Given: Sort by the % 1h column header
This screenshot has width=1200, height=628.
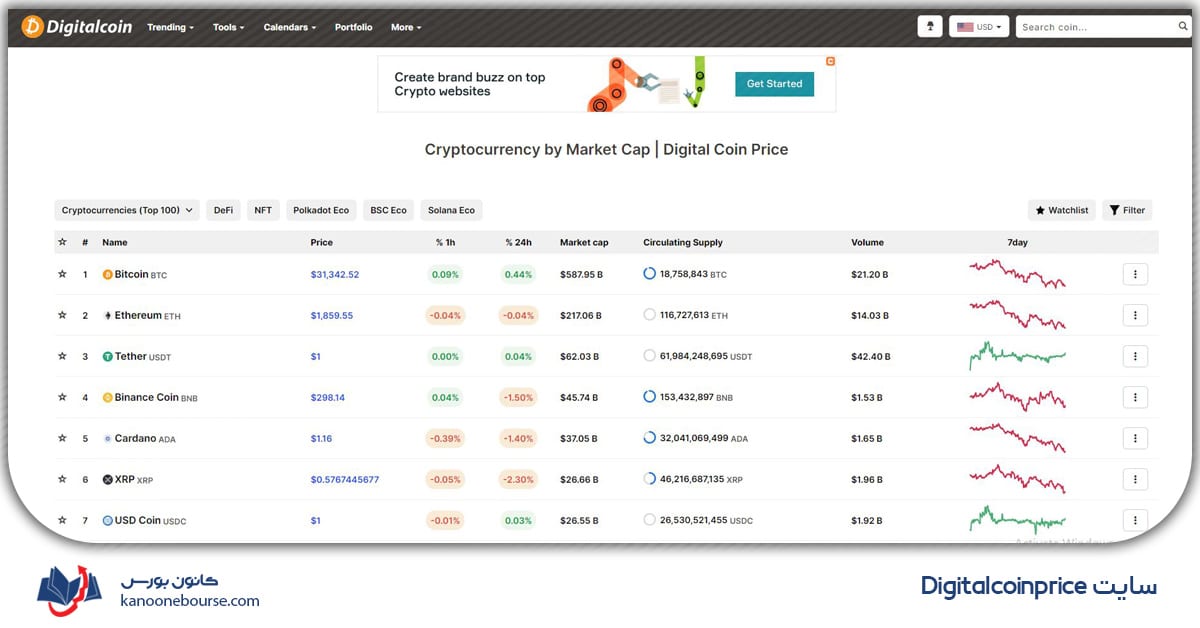Looking at the screenshot, I should click(x=446, y=242).
